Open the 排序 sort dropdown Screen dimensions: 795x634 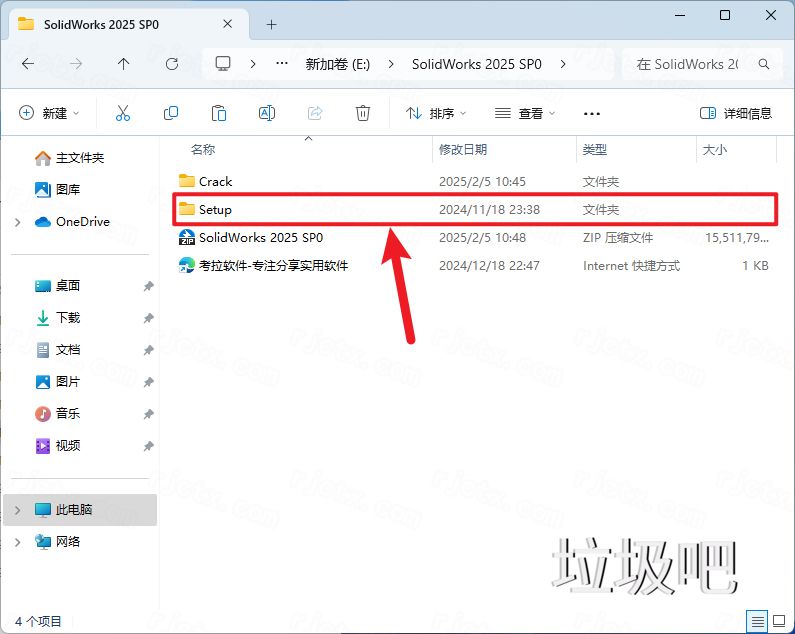(436, 113)
